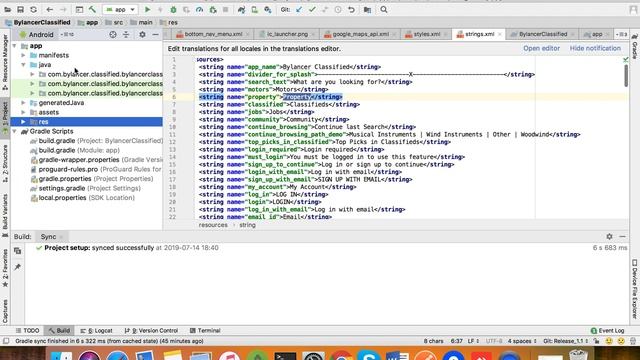Viewport: 640px width, 360px height.
Task: Collapse the java folder
Action: tap(23, 64)
